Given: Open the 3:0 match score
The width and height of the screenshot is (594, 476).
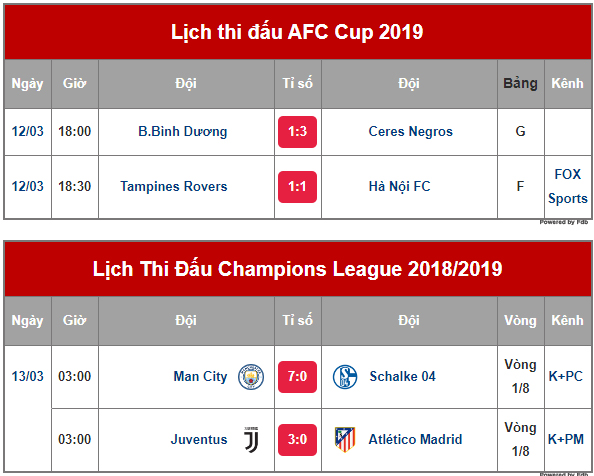Looking at the screenshot, I should [x=297, y=440].
